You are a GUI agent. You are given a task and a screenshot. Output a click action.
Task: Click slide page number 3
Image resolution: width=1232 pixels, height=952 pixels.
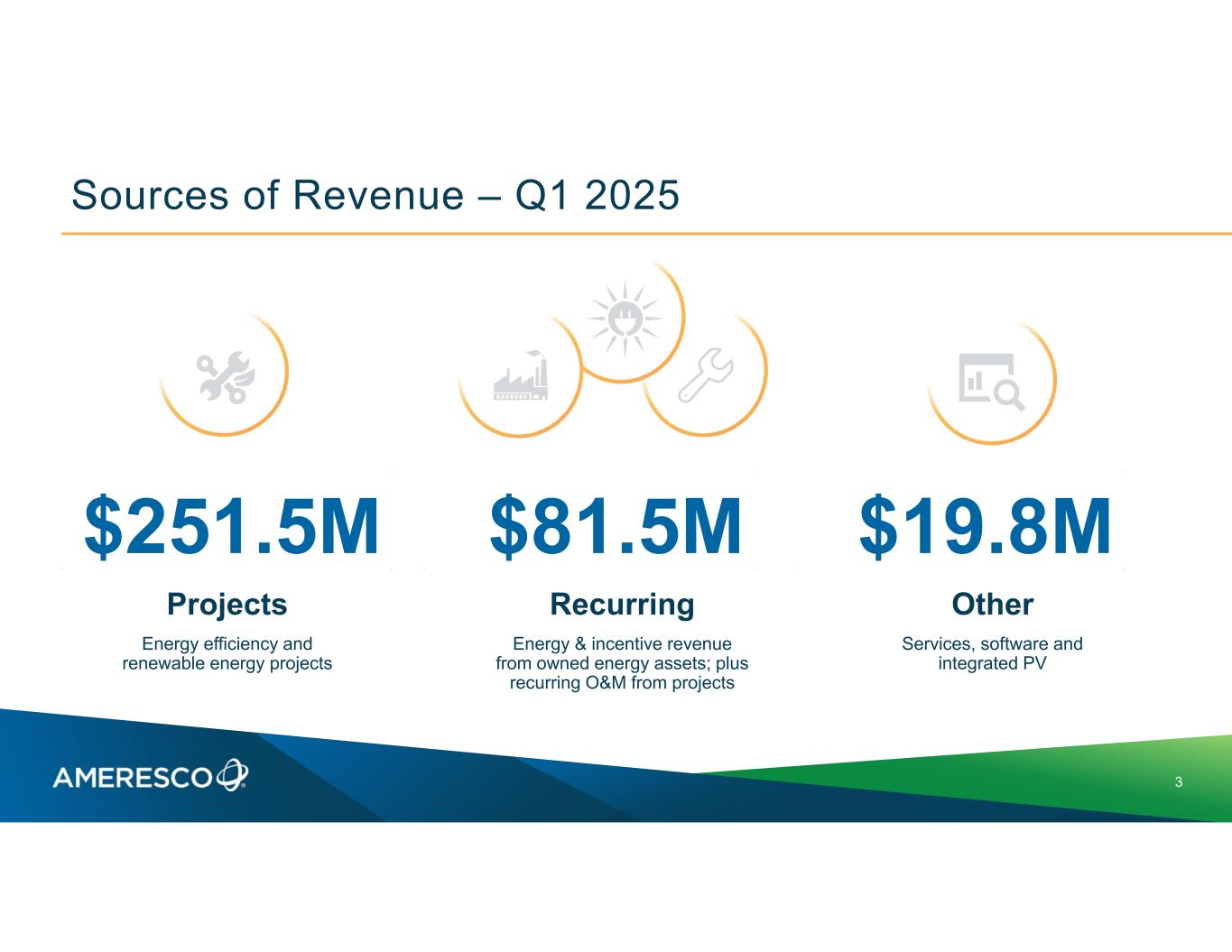[1179, 782]
